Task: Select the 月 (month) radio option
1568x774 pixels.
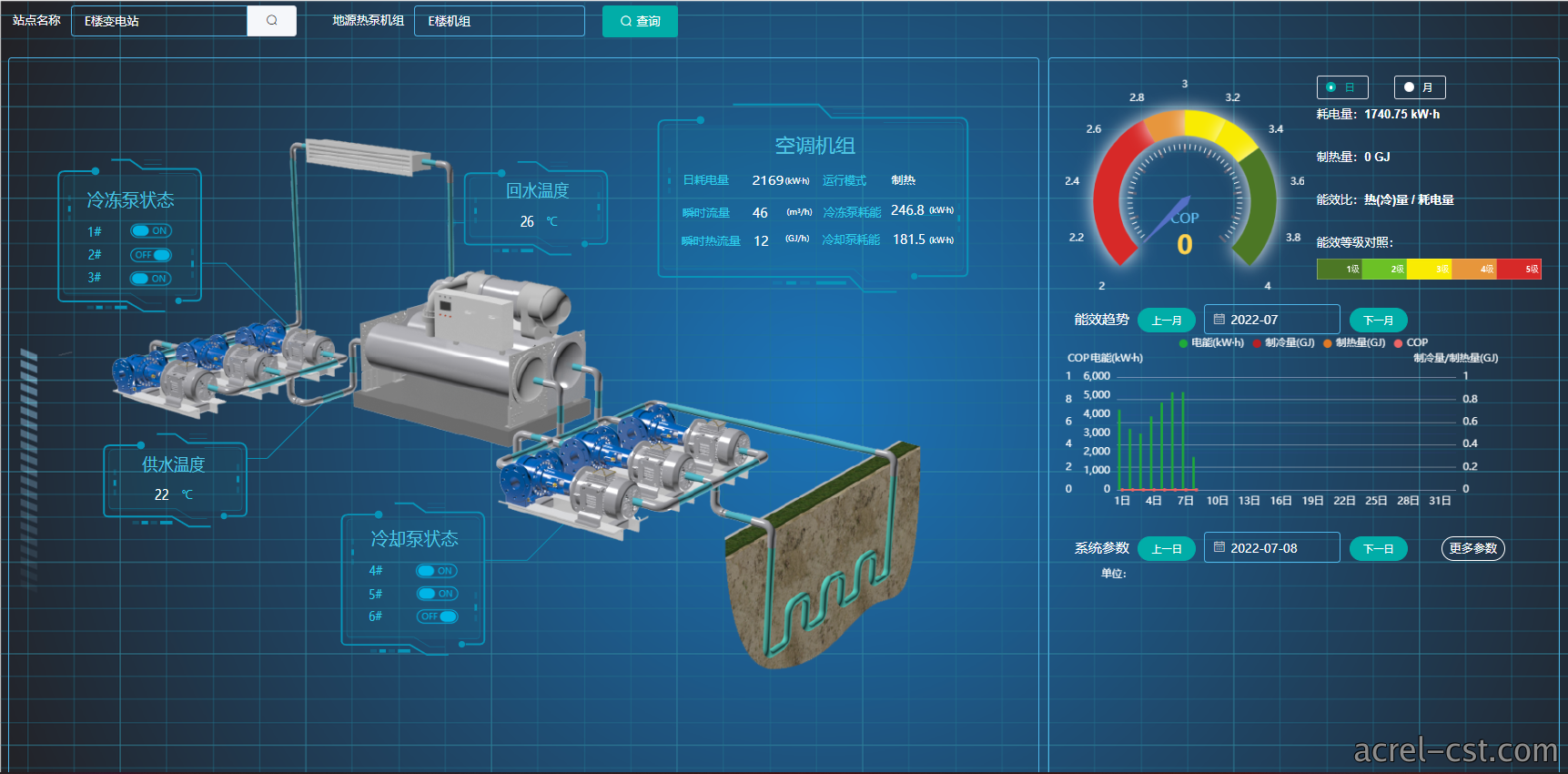Action: pos(1420,87)
